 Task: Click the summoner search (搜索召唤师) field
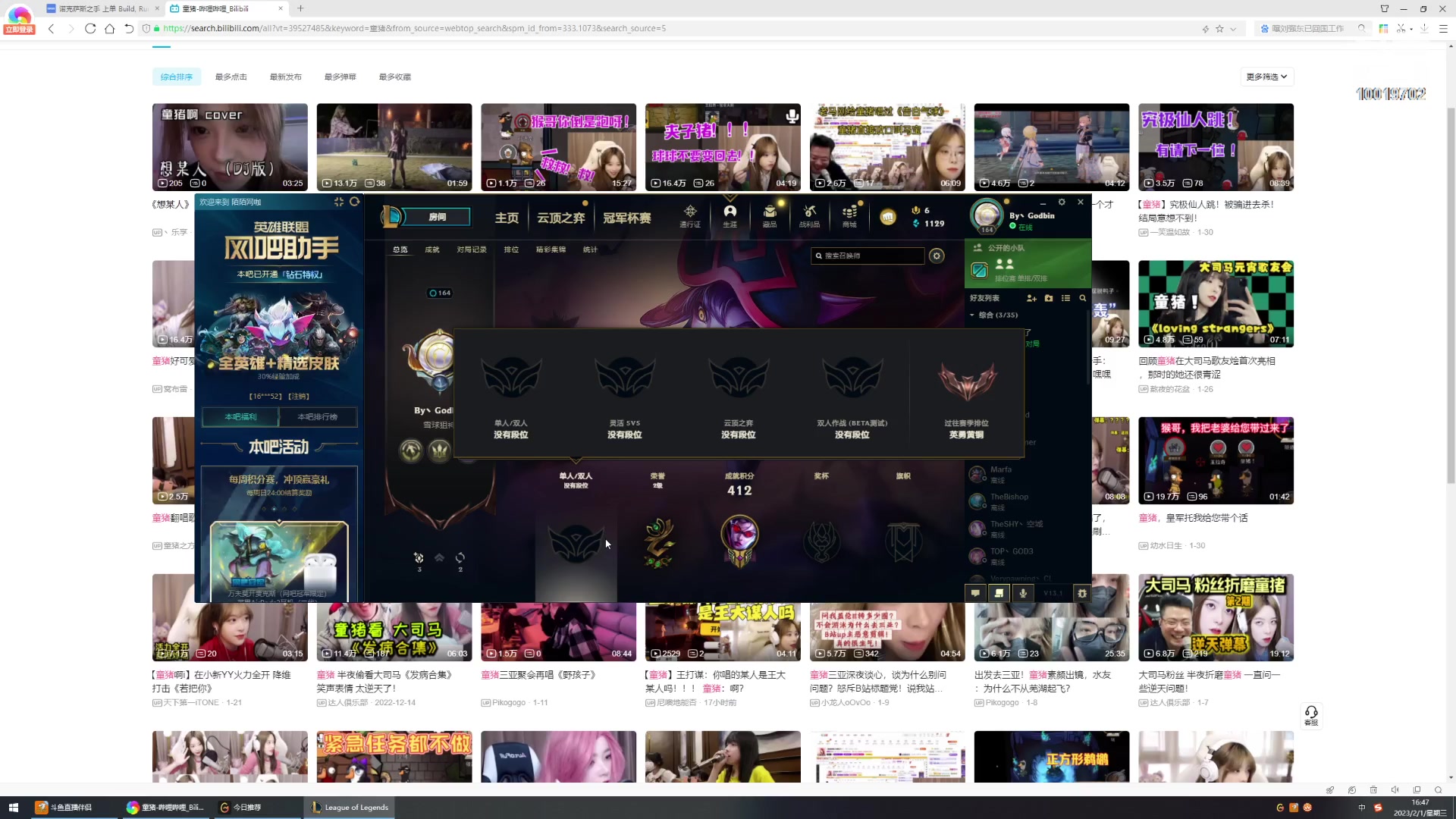pos(868,256)
